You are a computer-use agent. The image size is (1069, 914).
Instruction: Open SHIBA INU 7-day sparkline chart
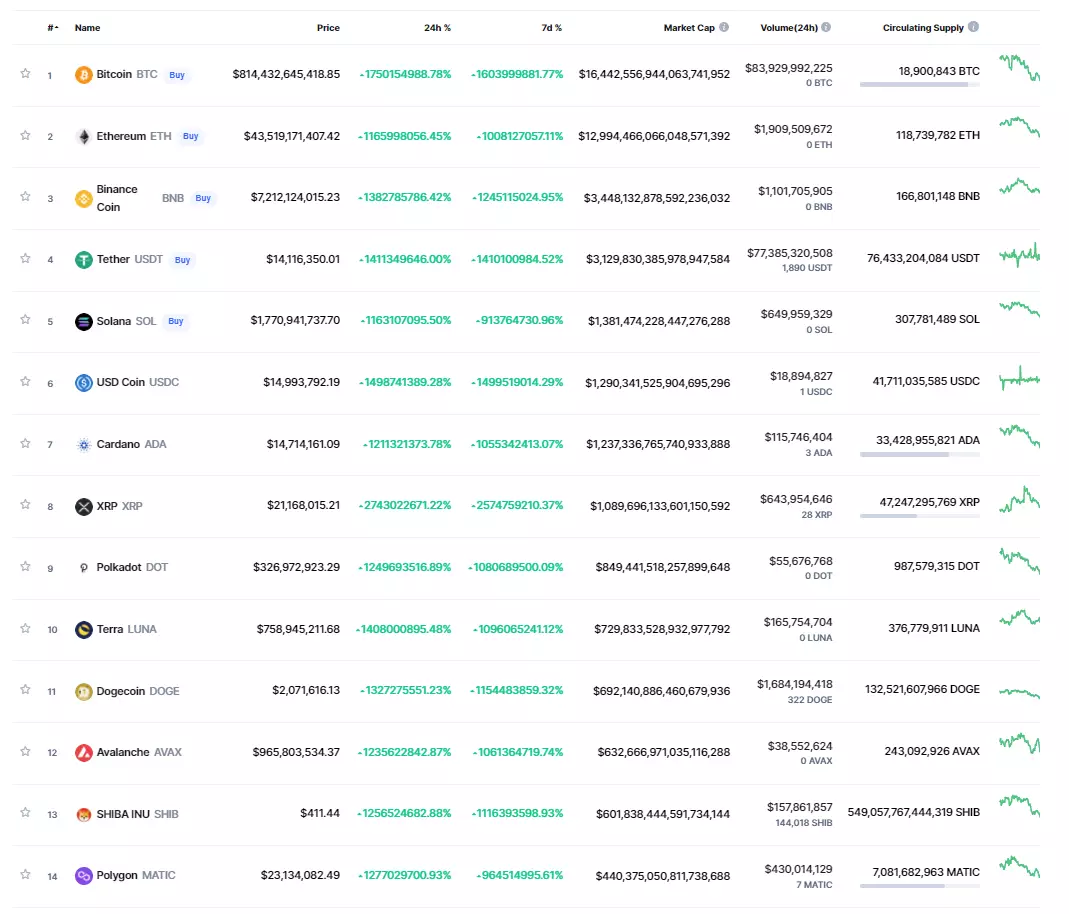(1020, 806)
